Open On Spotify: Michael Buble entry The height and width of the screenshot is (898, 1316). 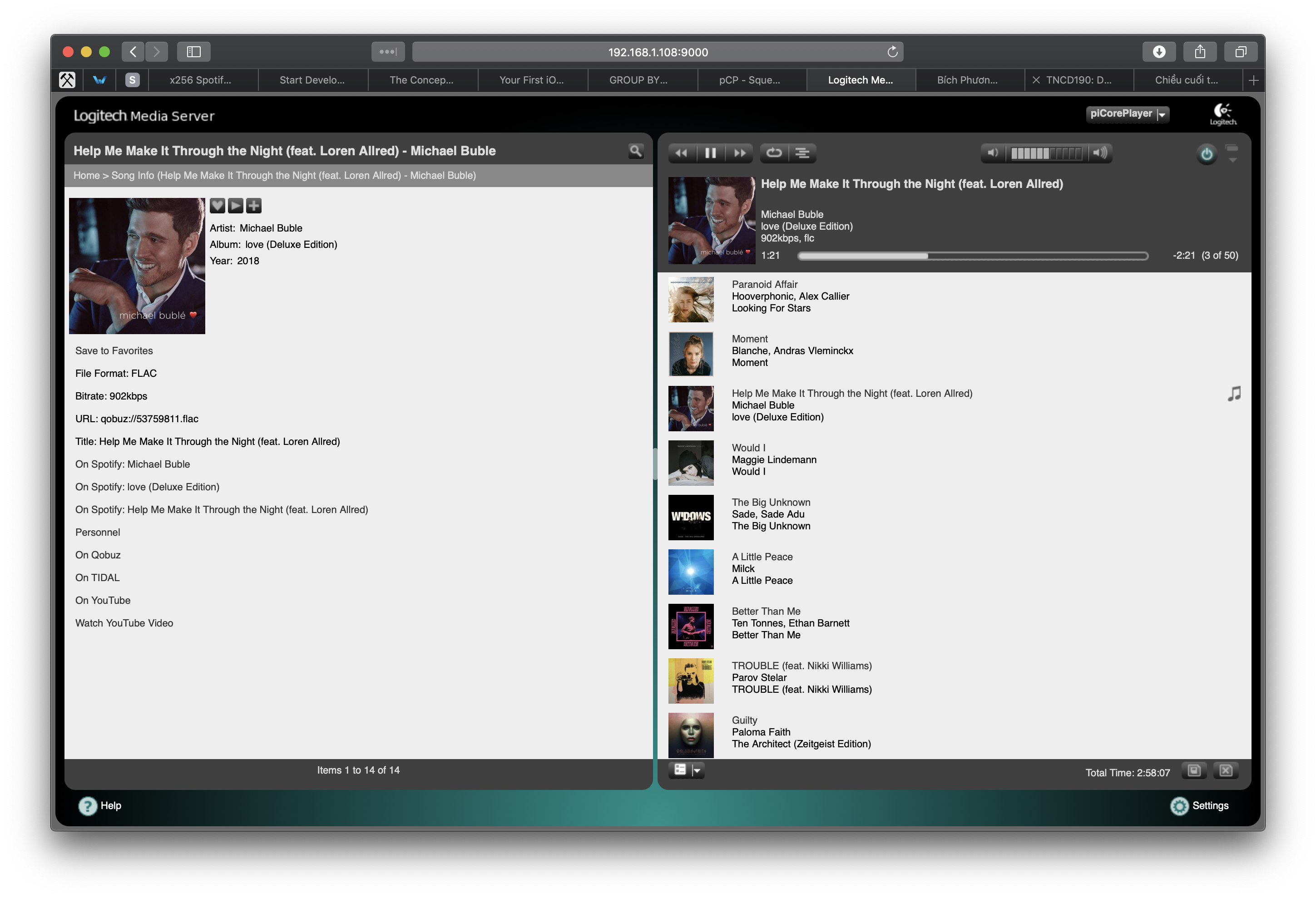[x=133, y=464]
